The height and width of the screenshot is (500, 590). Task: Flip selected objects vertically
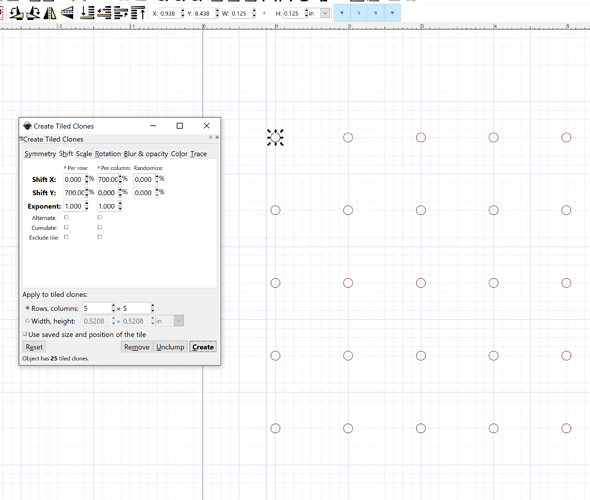[x=67, y=14]
